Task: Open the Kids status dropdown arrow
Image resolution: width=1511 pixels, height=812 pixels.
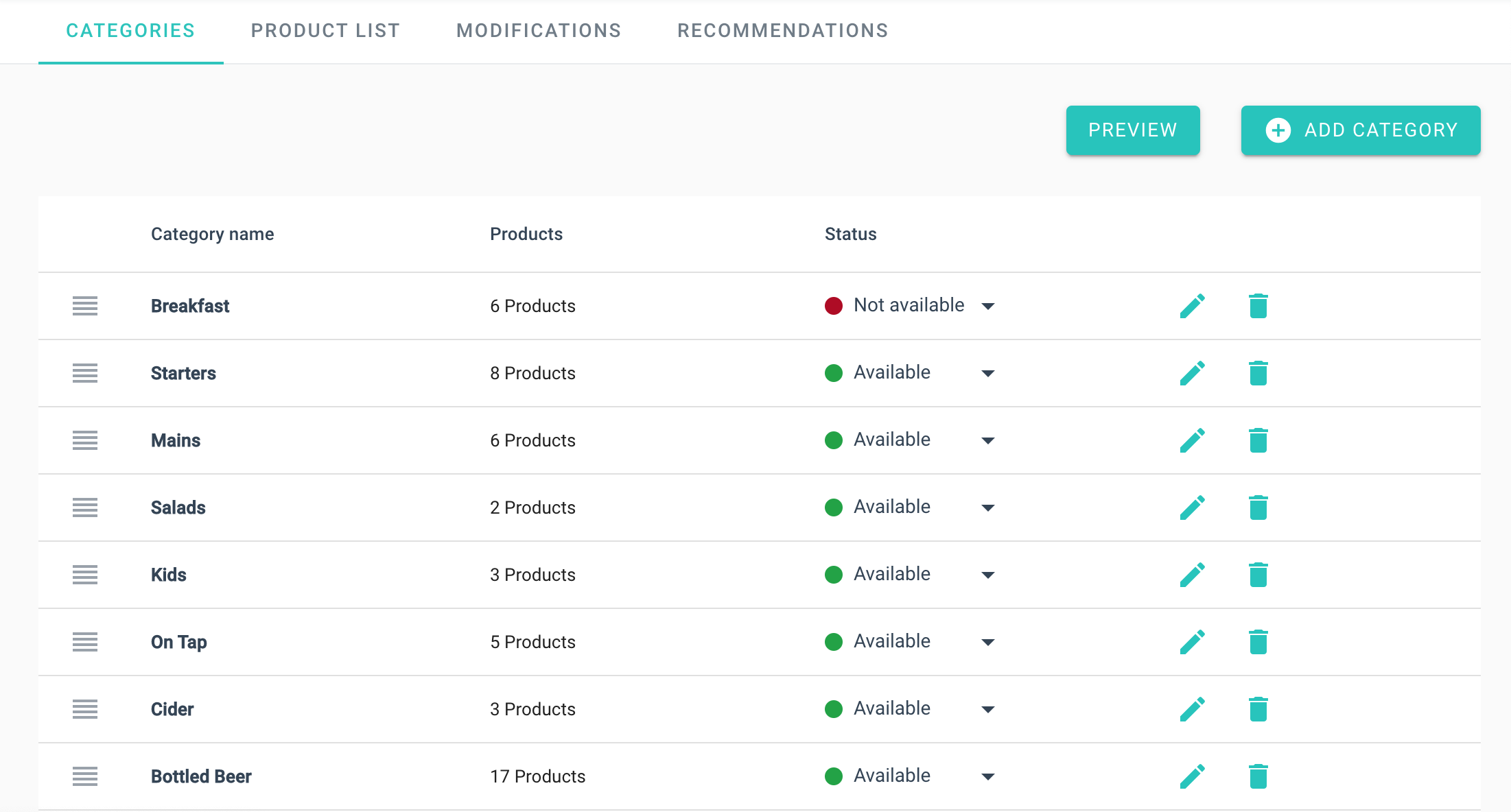Action: tap(987, 575)
